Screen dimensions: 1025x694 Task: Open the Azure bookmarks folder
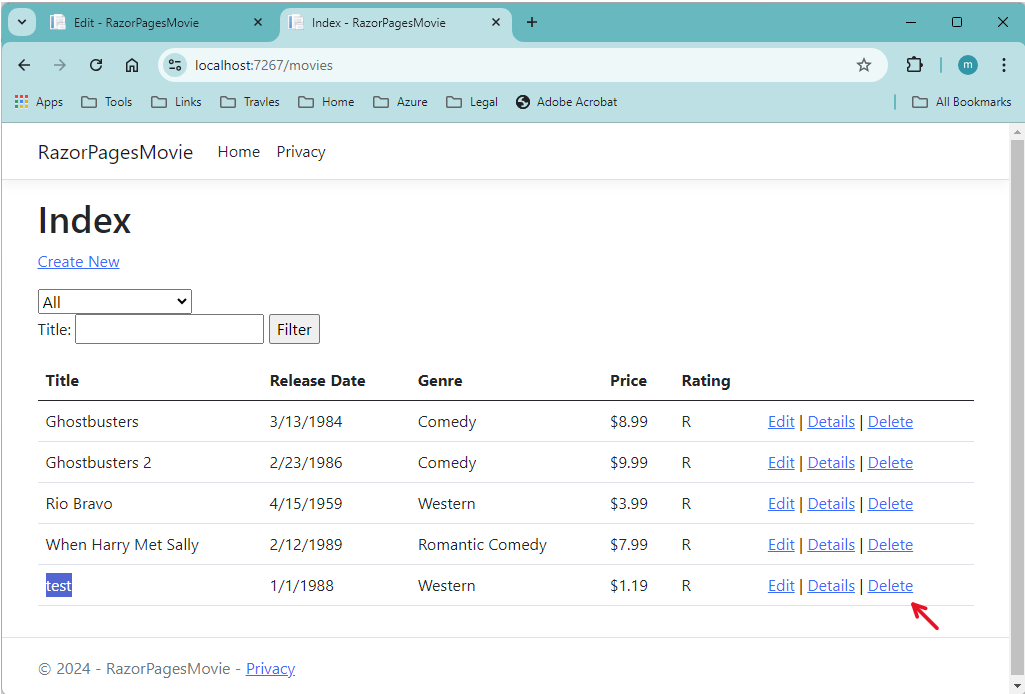[400, 102]
